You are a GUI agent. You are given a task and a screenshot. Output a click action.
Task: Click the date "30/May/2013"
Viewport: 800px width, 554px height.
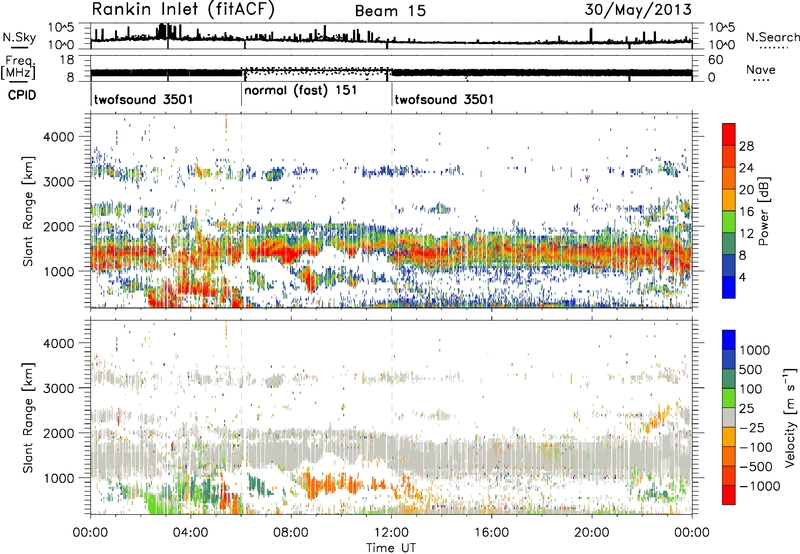pyautogui.click(x=638, y=9)
